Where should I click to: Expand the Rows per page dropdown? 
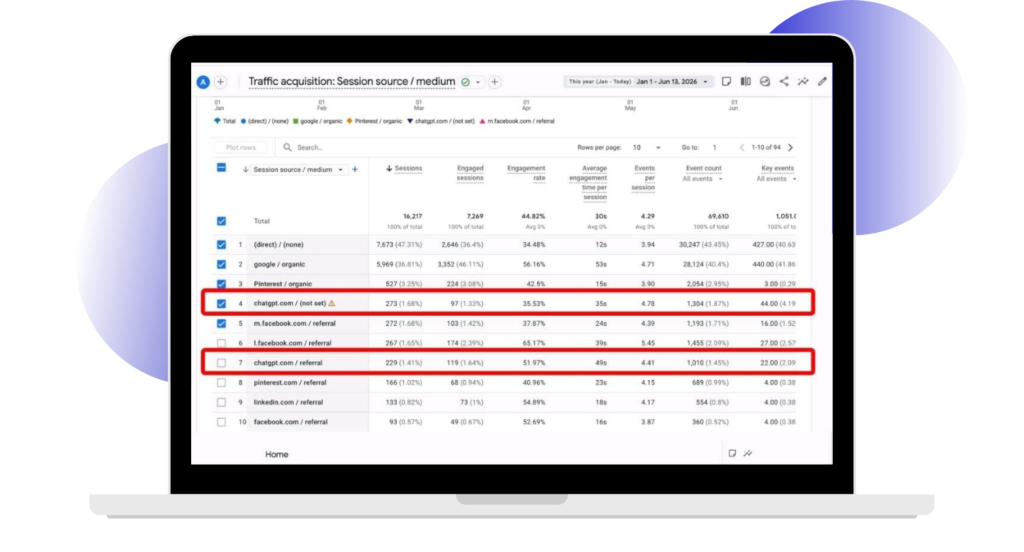[x=647, y=148]
